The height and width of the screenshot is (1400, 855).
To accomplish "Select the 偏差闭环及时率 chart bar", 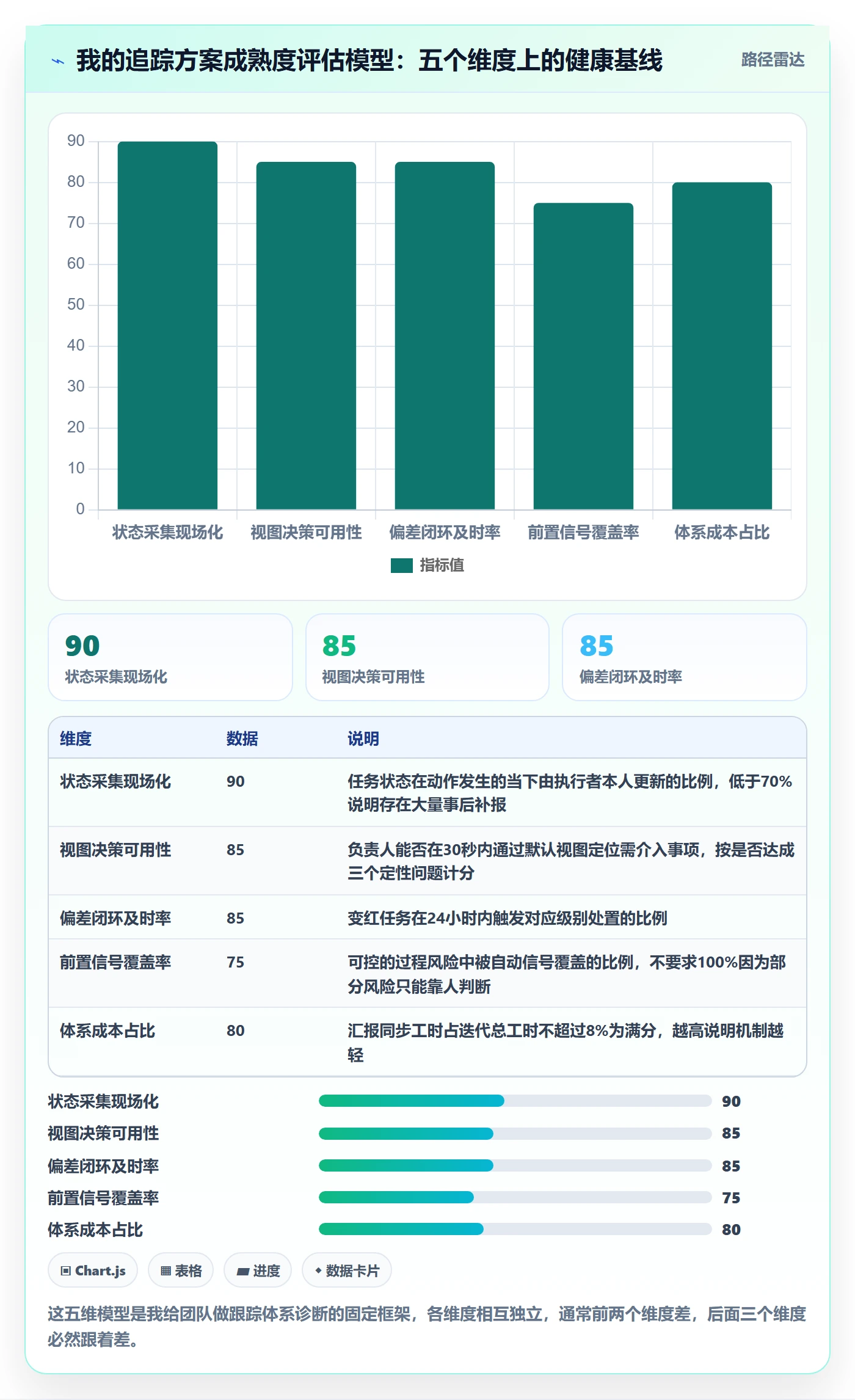I will (x=445, y=335).
